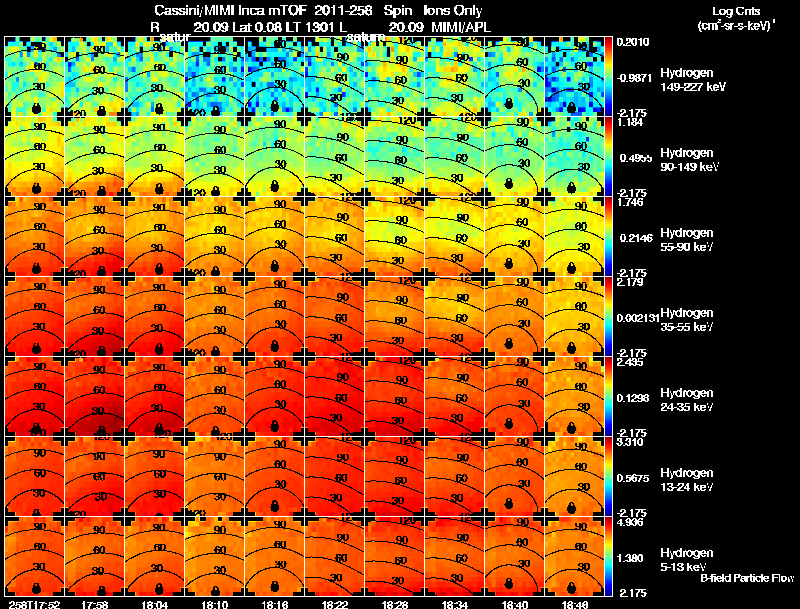Click the 'MIMI/APL' header text
Screen dimensions: 800x609
pyautogui.click(x=461, y=27)
